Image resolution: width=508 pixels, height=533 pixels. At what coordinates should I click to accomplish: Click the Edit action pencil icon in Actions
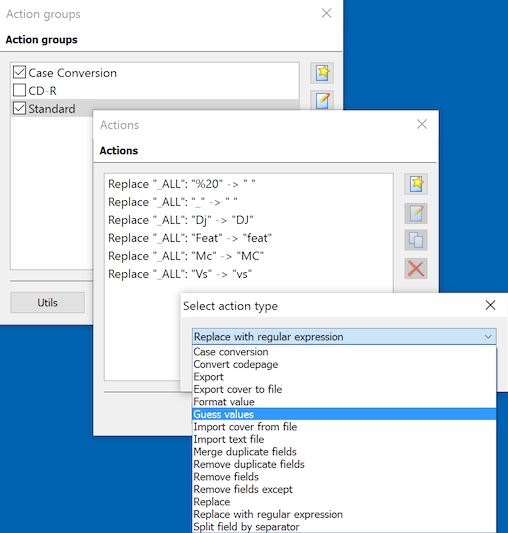pyautogui.click(x=416, y=213)
